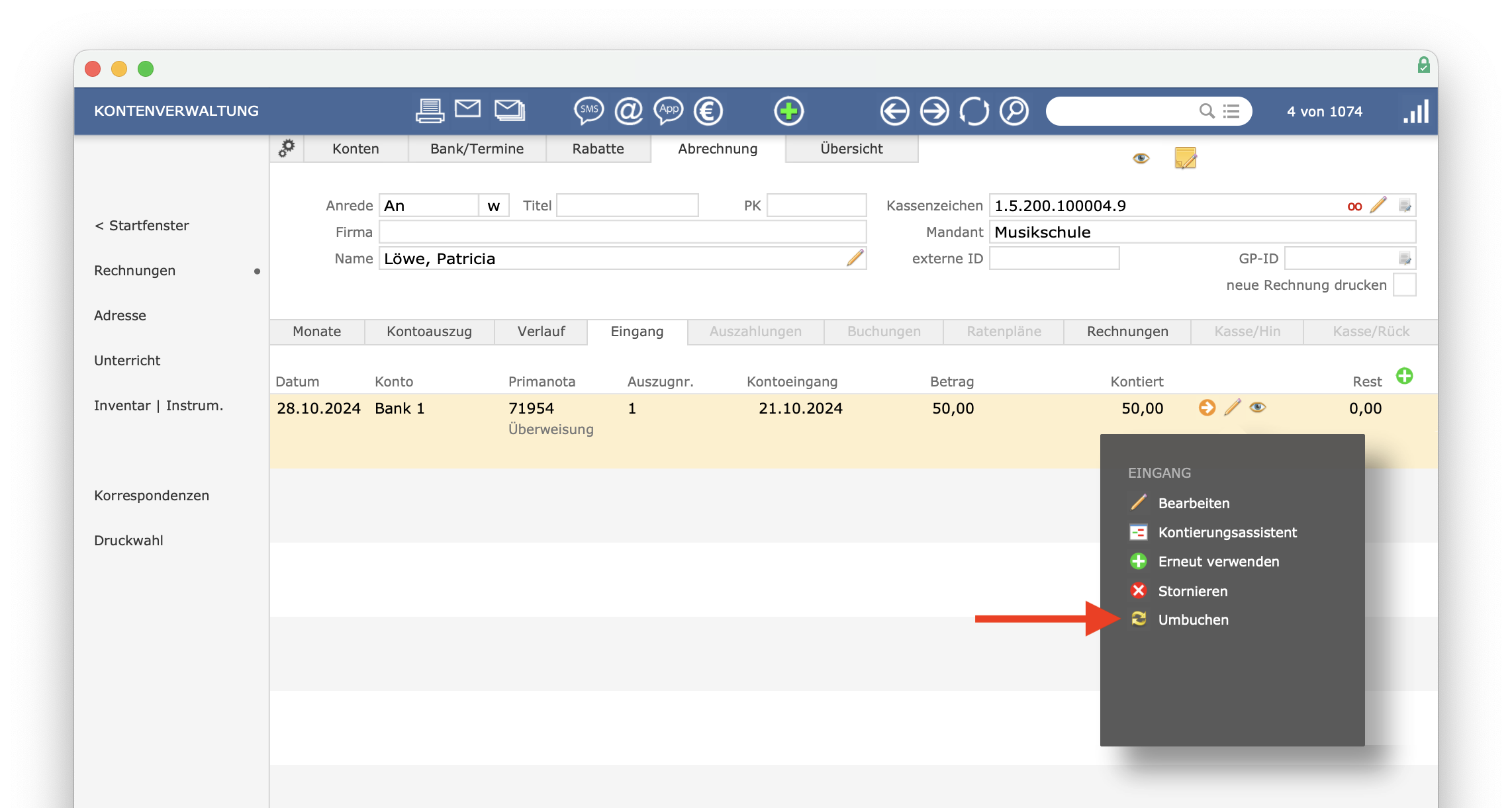Open Adresse in the left sidebar
1512x808 pixels.
coord(120,315)
